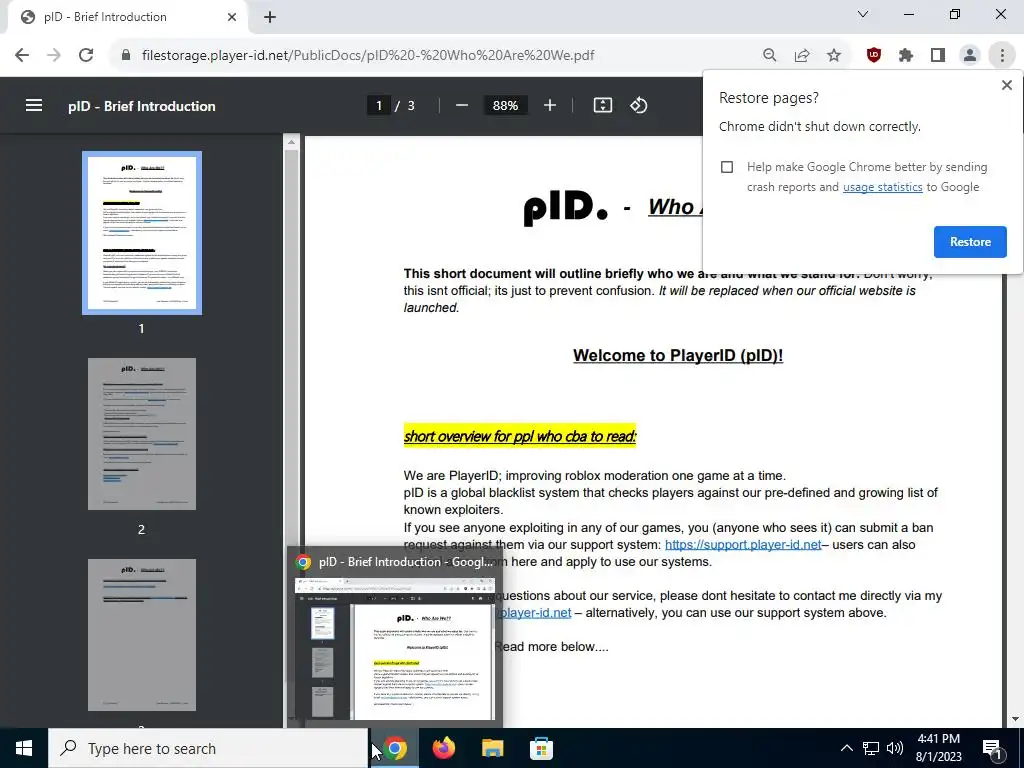The height and width of the screenshot is (768, 1024).
Task: Toggle the PDF sidebar hamburger menu
Action: (34, 105)
